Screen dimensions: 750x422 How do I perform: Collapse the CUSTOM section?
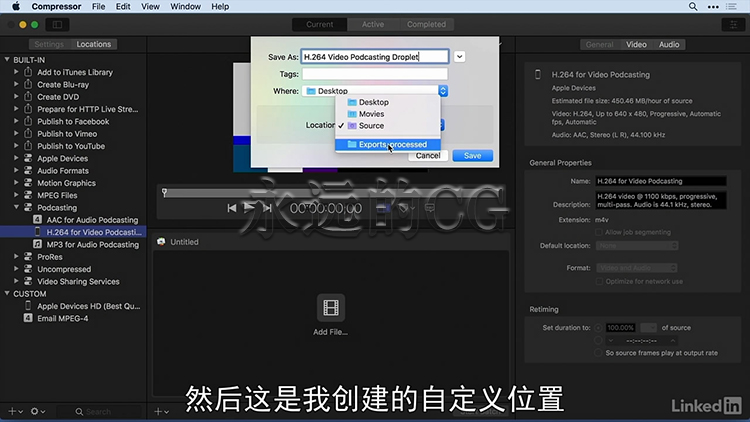(x=7, y=293)
